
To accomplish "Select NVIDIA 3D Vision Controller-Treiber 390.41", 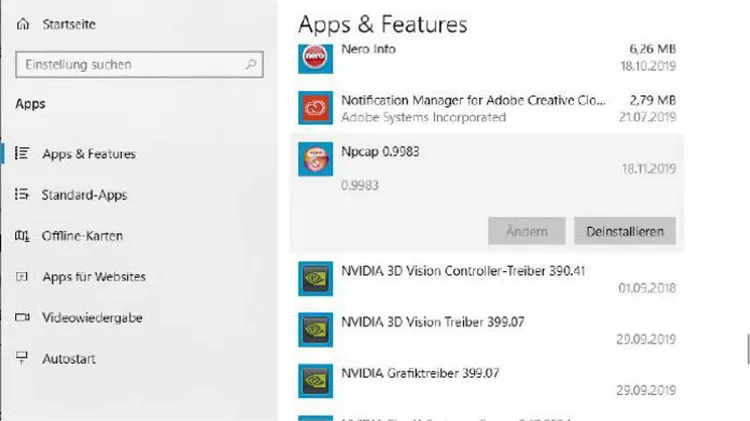I will click(x=463, y=271).
